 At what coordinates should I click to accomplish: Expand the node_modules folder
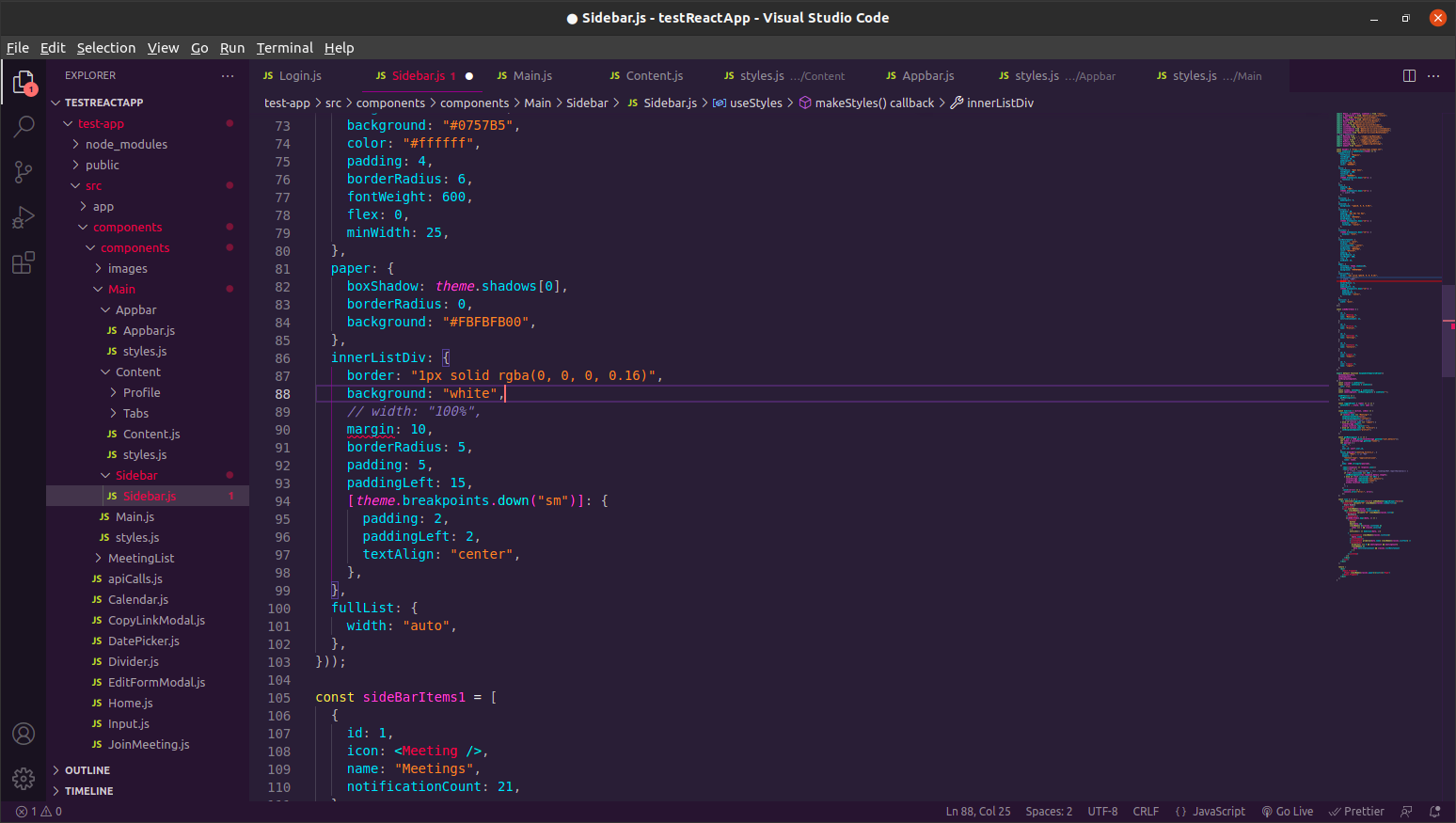pos(126,144)
